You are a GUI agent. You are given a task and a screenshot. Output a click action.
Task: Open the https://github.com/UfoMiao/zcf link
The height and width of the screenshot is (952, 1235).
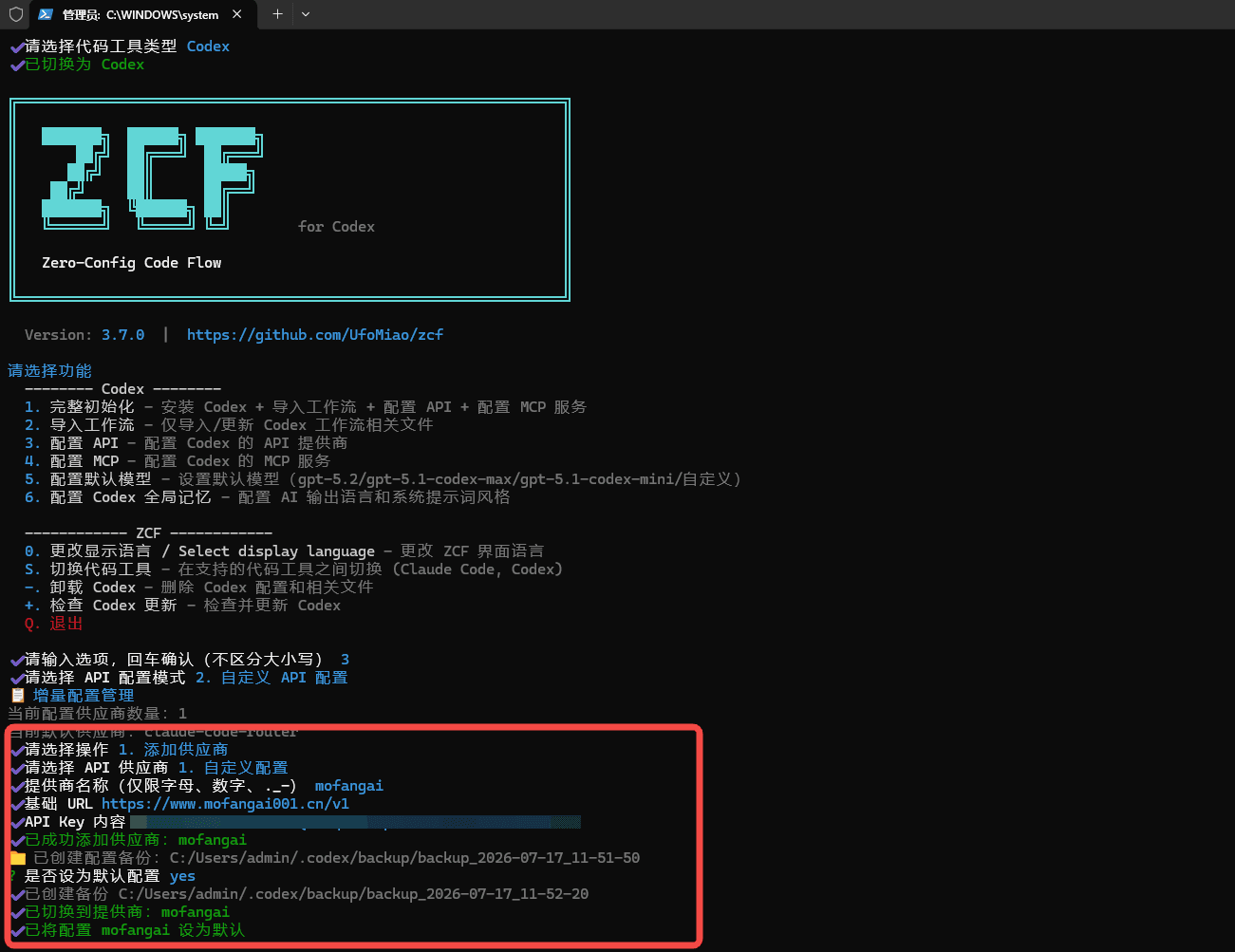[315, 335]
